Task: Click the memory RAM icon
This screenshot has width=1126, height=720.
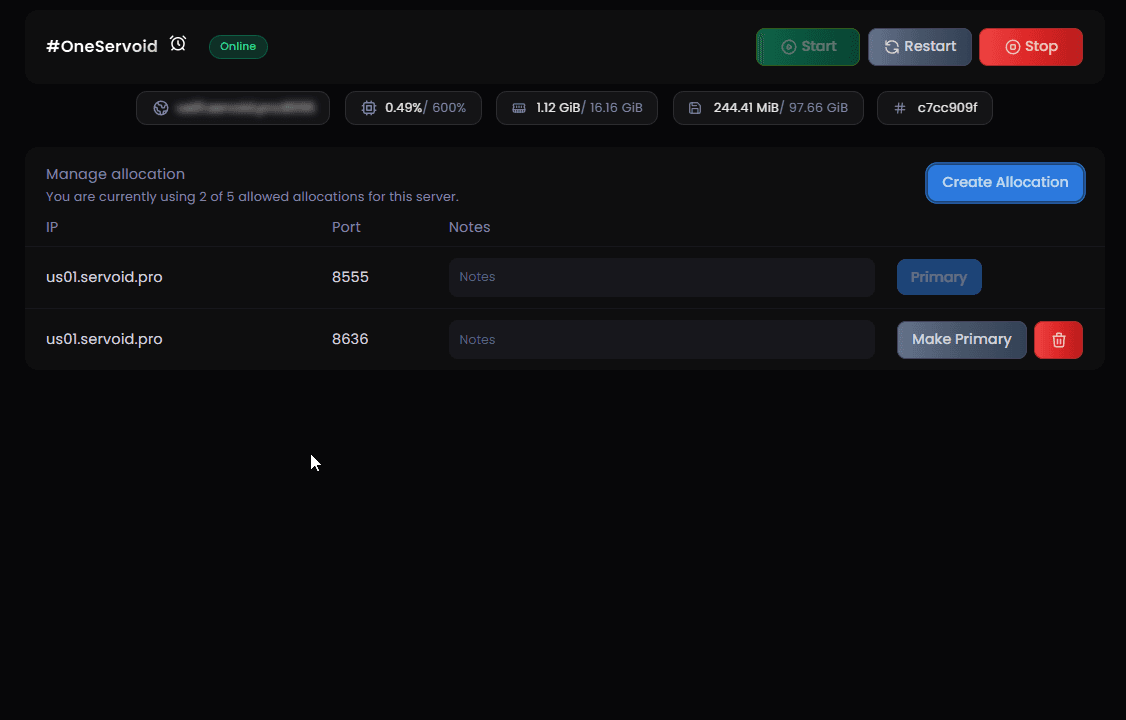Action: point(519,108)
